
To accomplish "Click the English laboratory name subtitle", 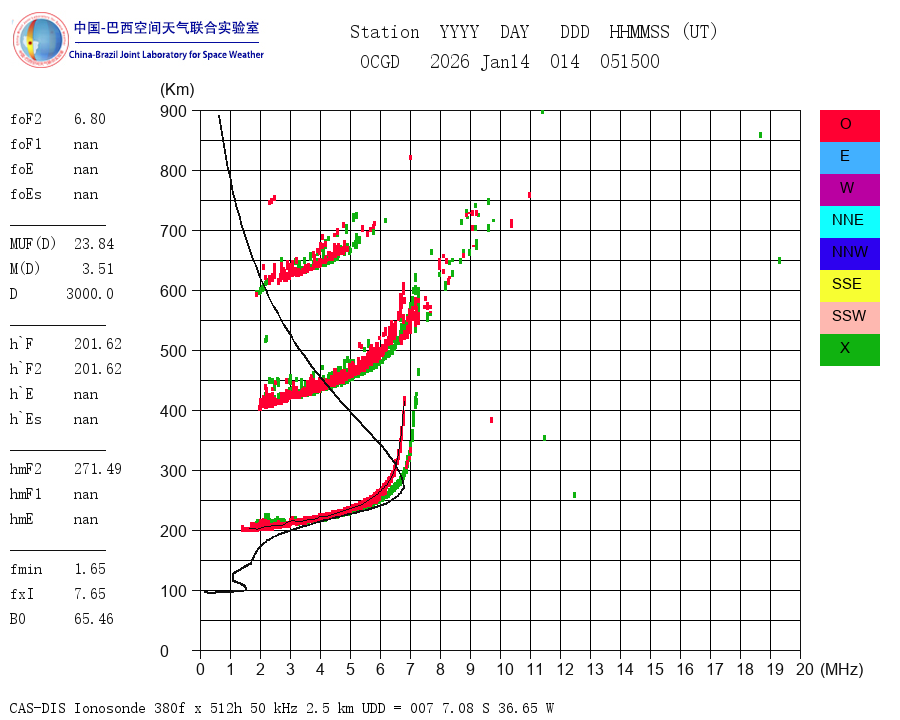I will 166,55.
